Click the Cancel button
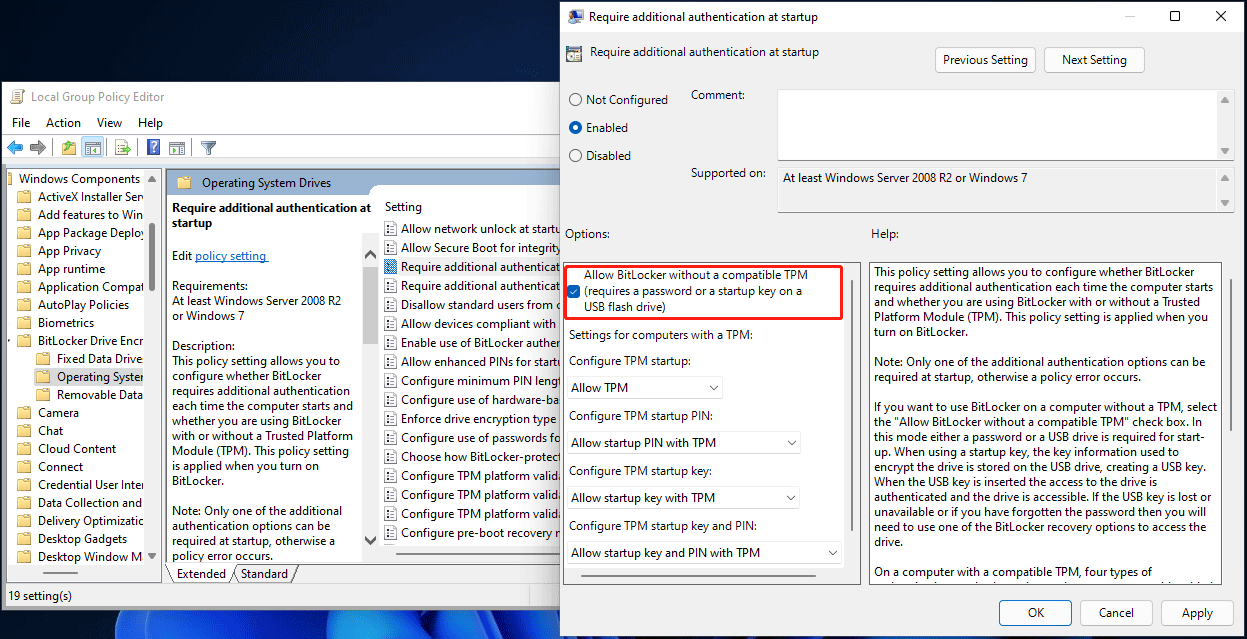Image resolution: width=1247 pixels, height=639 pixels. tap(1116, 613)
